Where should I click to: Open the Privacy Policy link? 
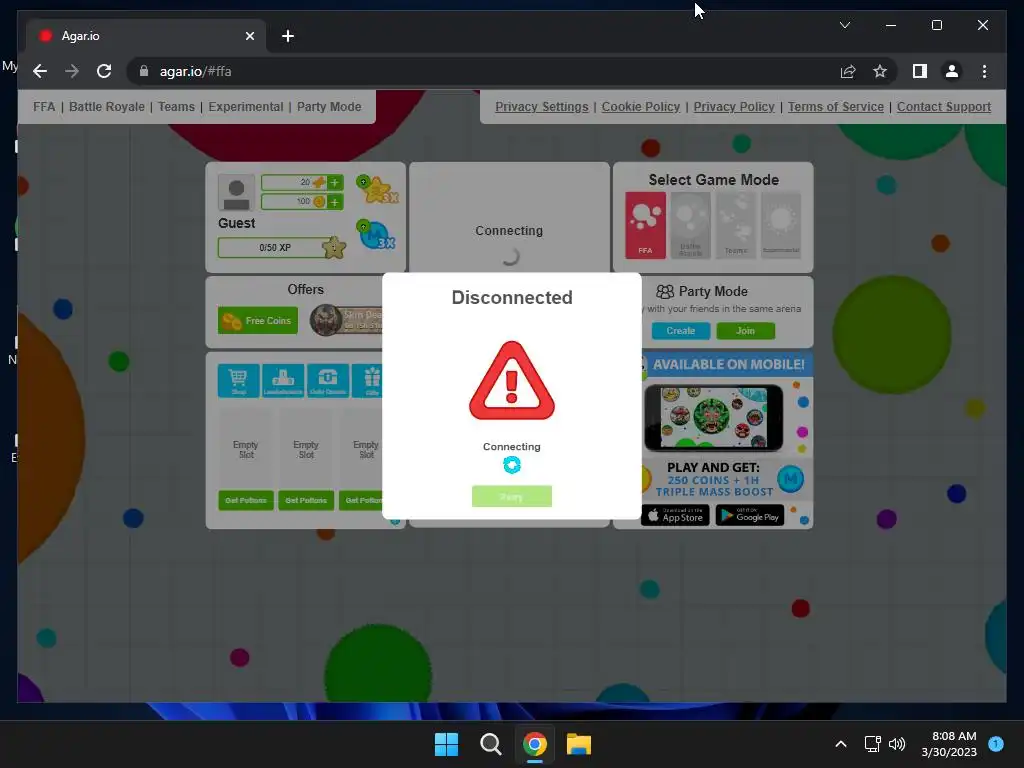[734, 106]
